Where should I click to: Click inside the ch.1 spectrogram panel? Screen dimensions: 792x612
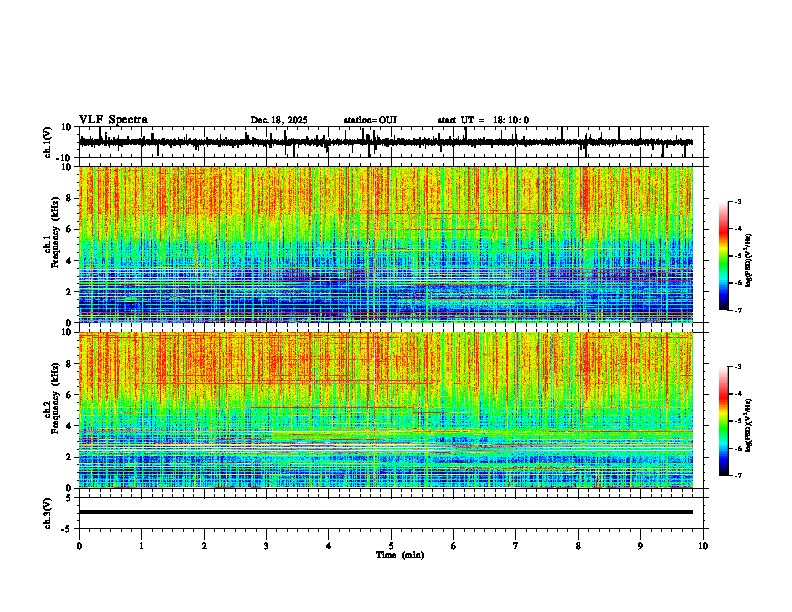(x=386, y=244)
